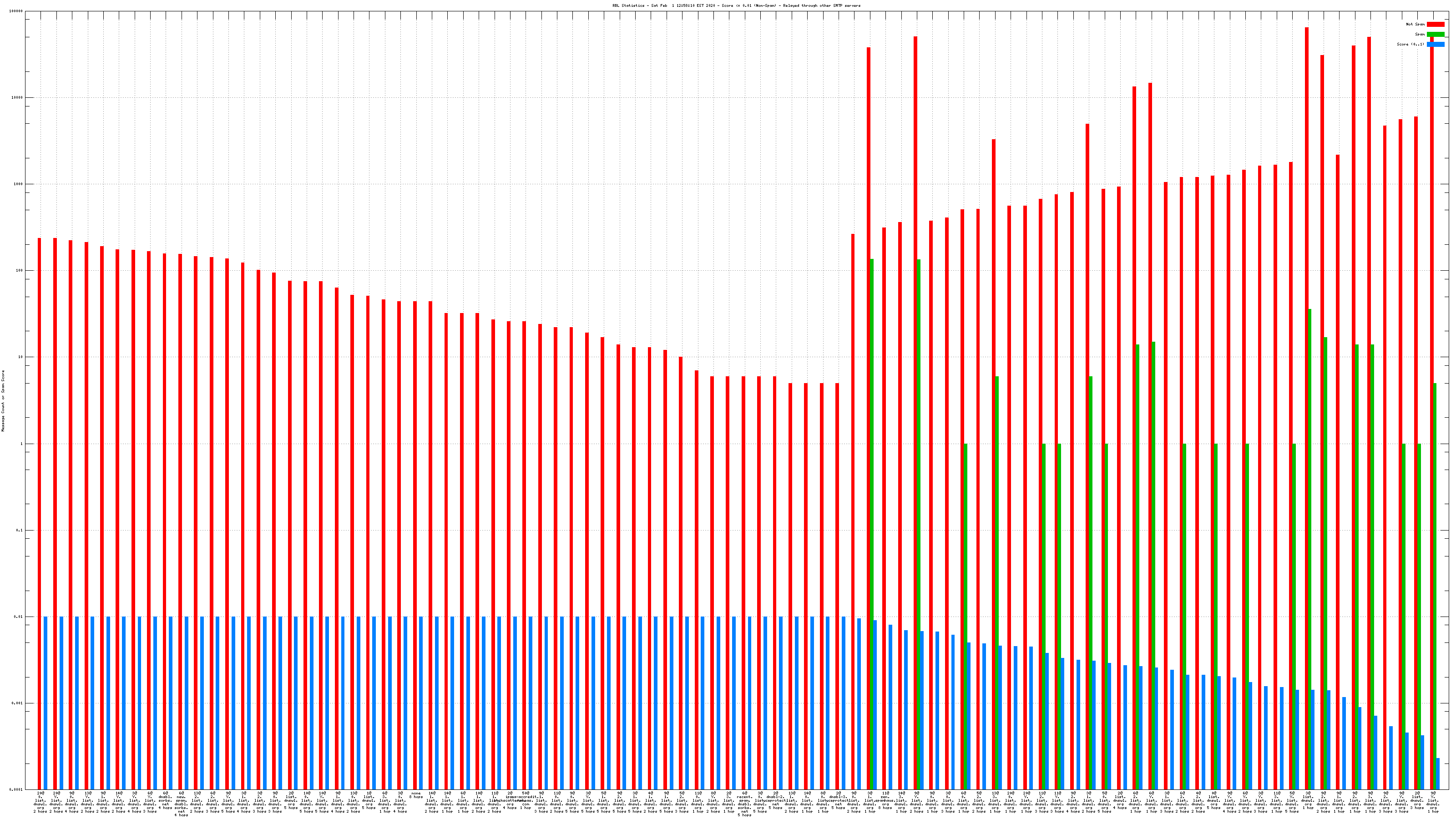Click the dnsbl-3.uceprotect.net 5 hops x-axis label
1456x819 pixels.
838,800
